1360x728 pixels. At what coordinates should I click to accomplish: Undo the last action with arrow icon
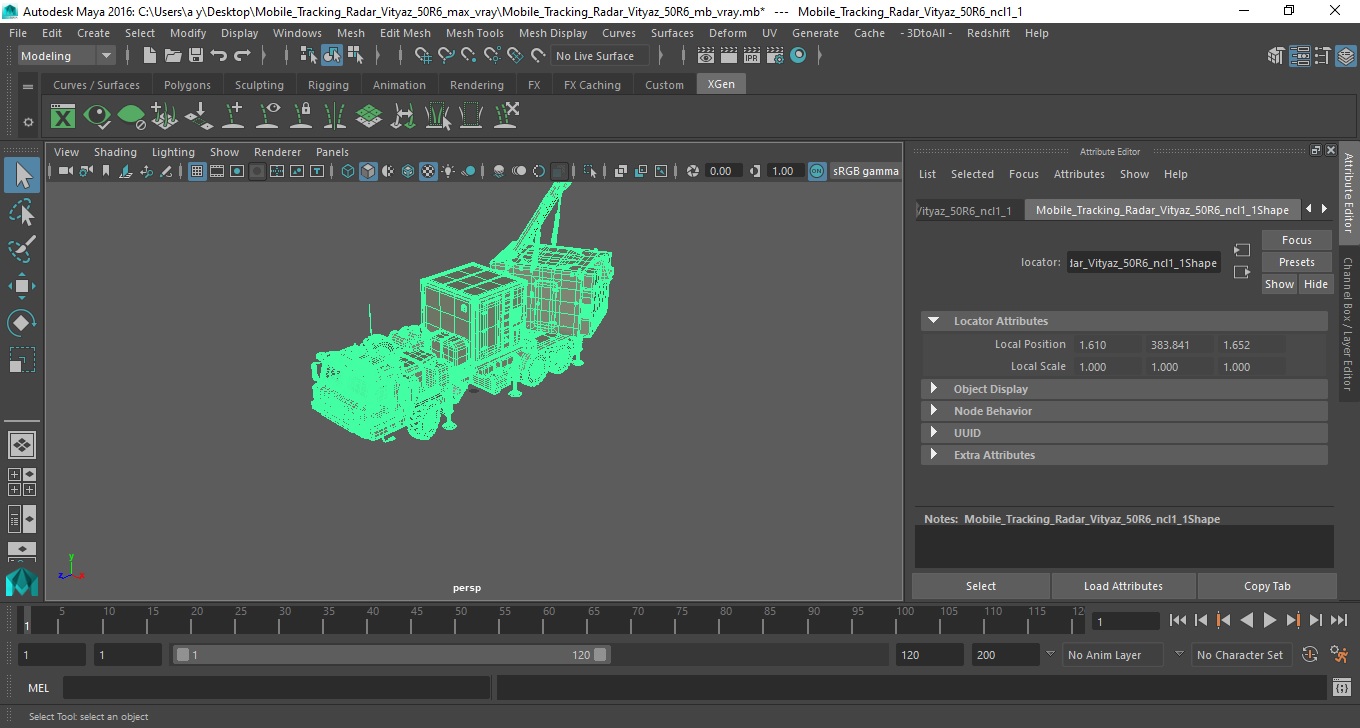tap(219, 56)
